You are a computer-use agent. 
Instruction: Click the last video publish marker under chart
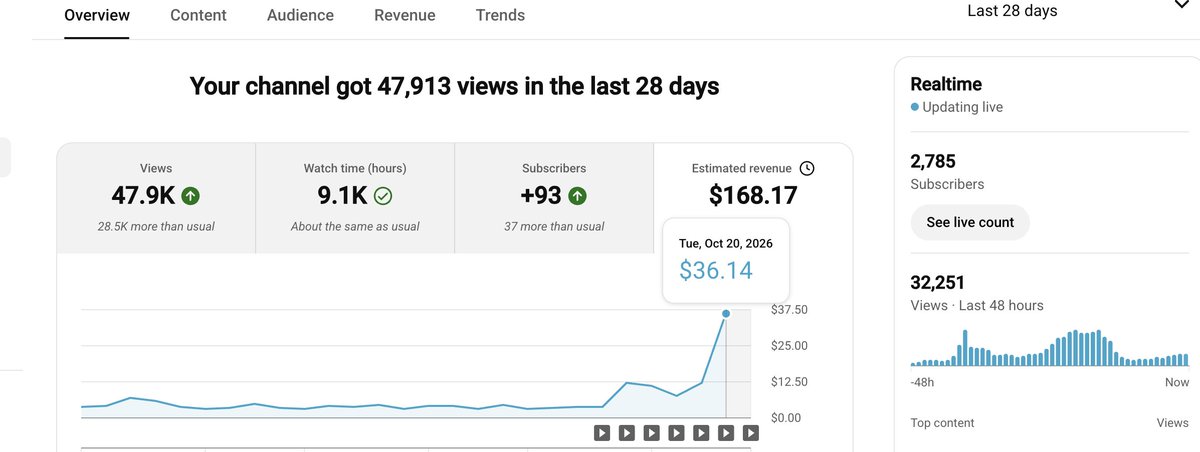click(751, 433)
